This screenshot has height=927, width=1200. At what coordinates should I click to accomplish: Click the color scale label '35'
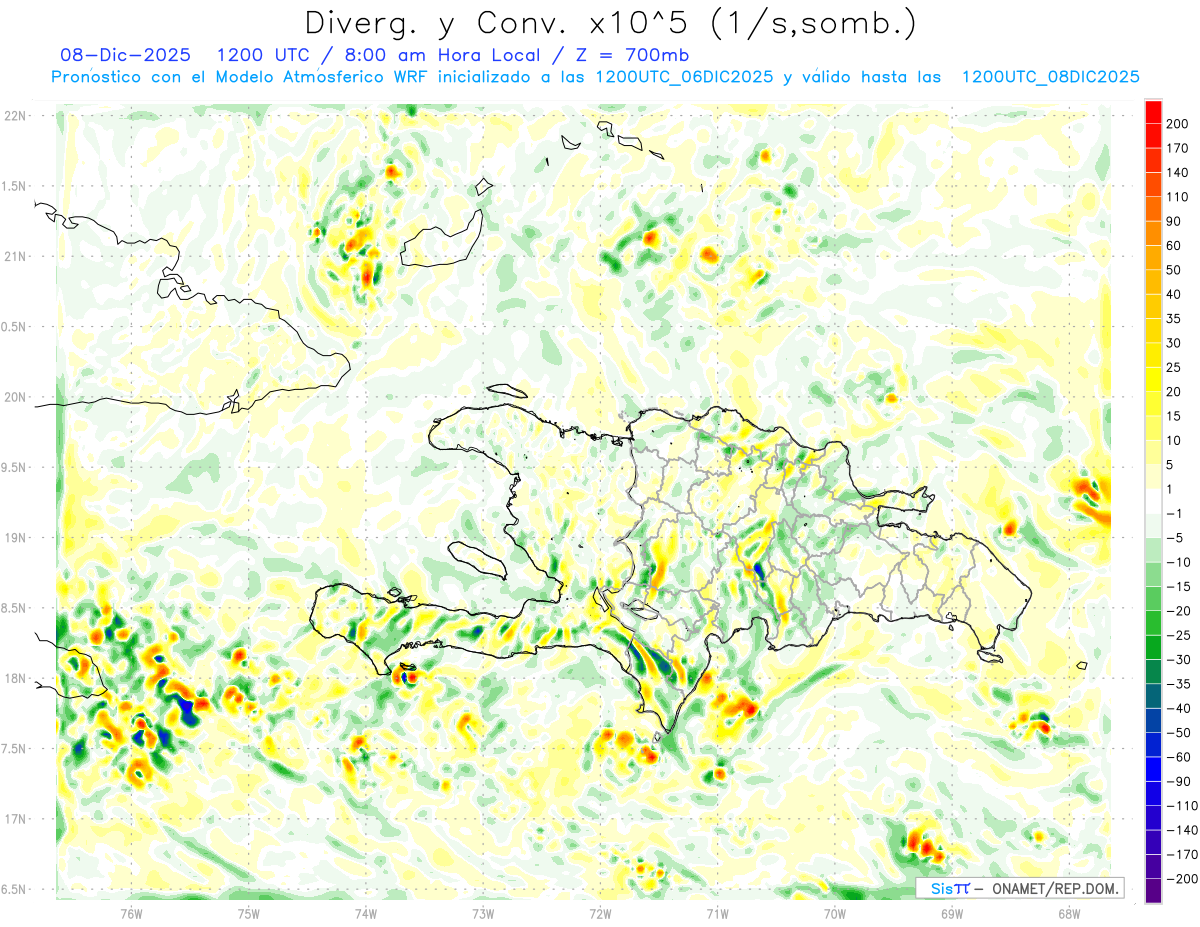pyautogui.click(x=1173, y=319)
